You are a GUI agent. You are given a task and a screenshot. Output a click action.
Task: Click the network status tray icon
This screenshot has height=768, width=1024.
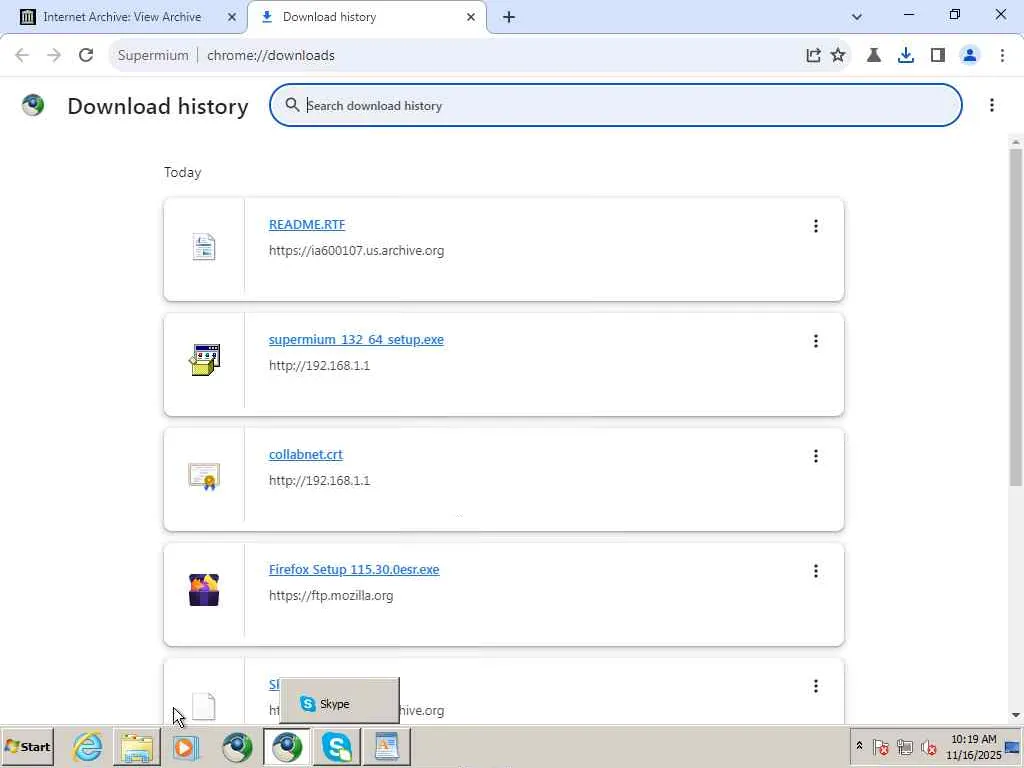pos(904,746)
